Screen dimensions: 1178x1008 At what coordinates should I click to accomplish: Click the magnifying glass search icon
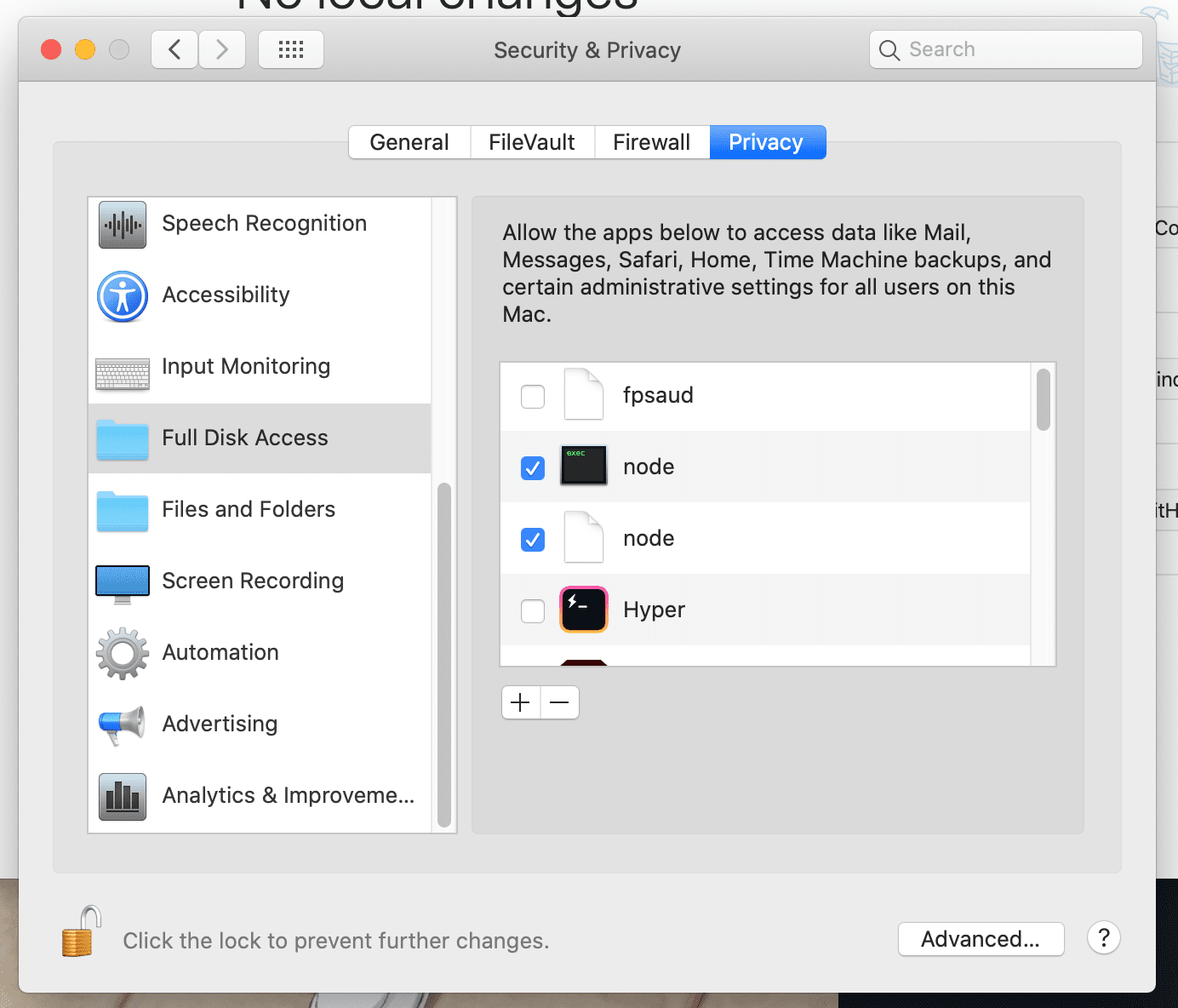(x=889, y=50)
